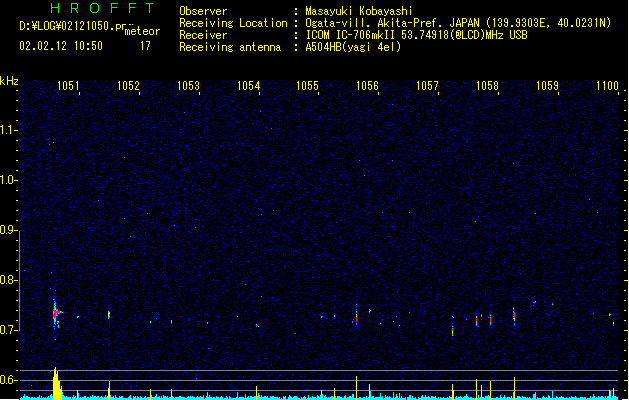Screen dimensions: 629x400
Task: Click the A504HB(yagi 4el) antenna text
Action: (353, 47)
